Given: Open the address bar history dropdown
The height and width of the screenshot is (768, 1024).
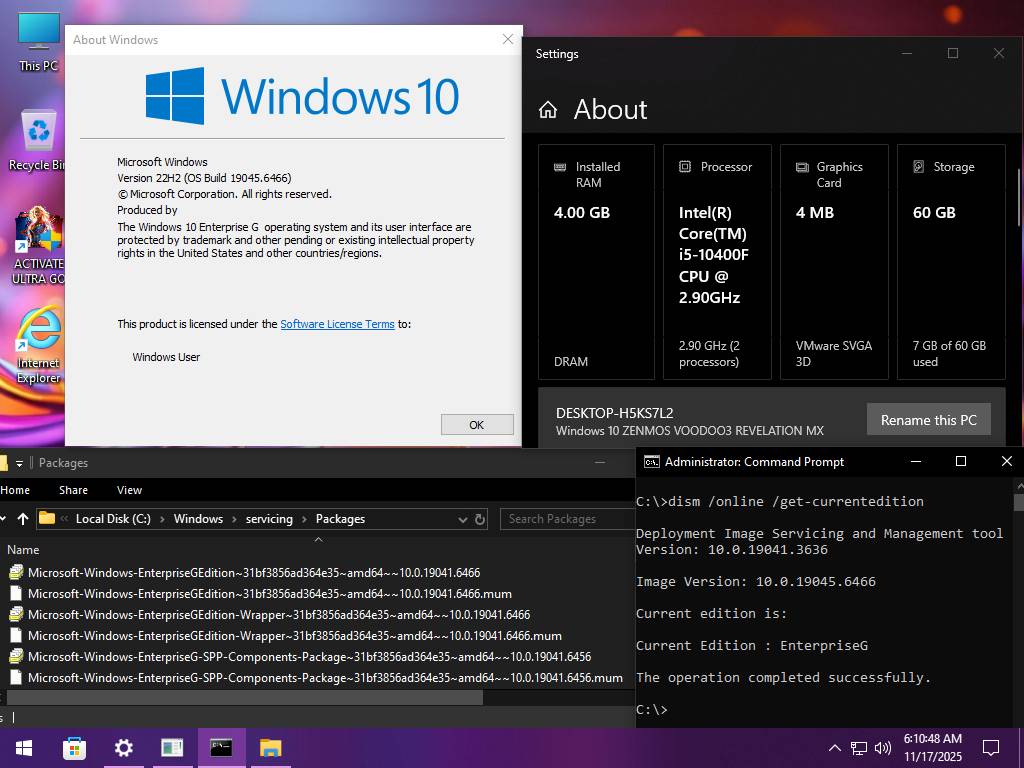Looking at the screenshot, I should pyautogui.click(x=463, y=519).
